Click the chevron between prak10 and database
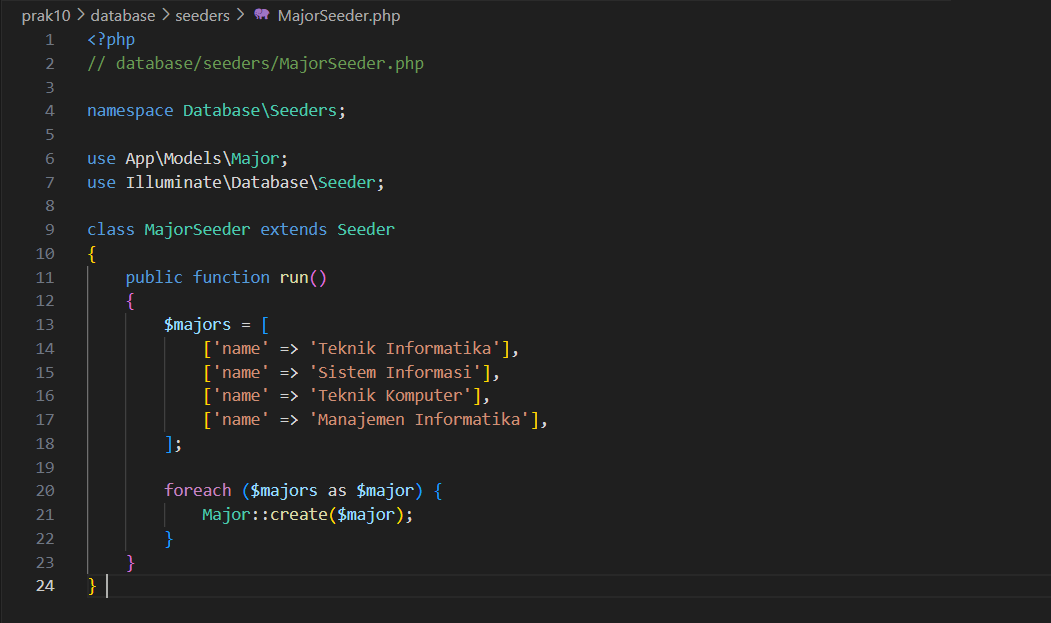 tap(80, 16)
